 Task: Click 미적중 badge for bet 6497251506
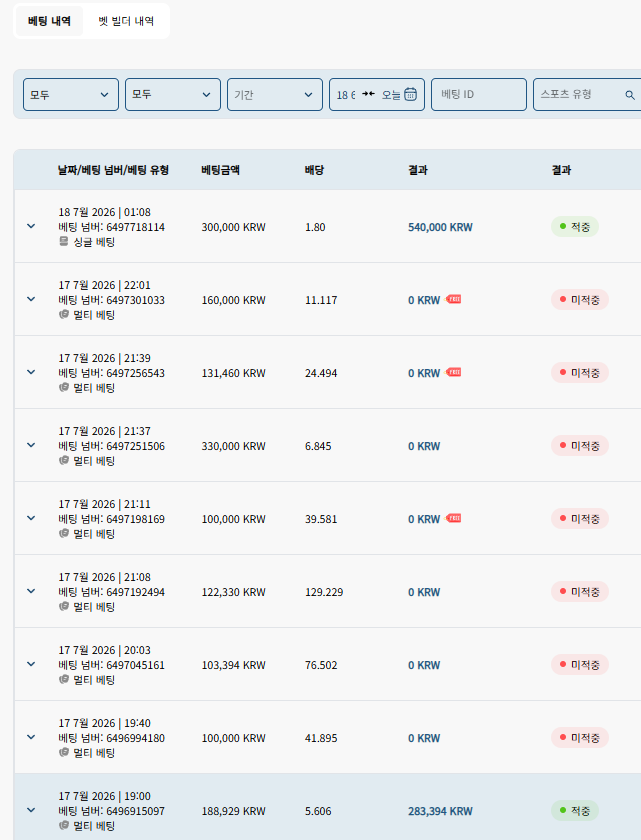(580, 446)
